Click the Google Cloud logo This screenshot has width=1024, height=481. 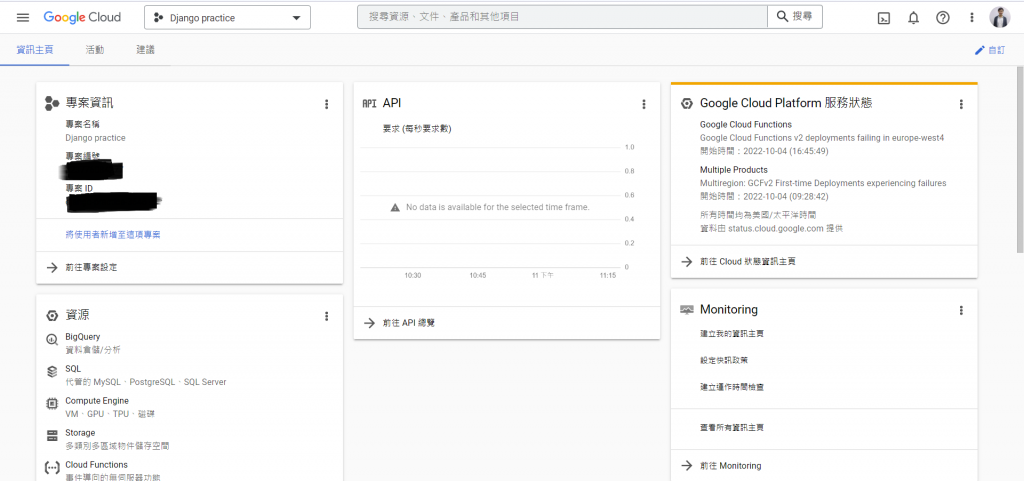point(82,18)
